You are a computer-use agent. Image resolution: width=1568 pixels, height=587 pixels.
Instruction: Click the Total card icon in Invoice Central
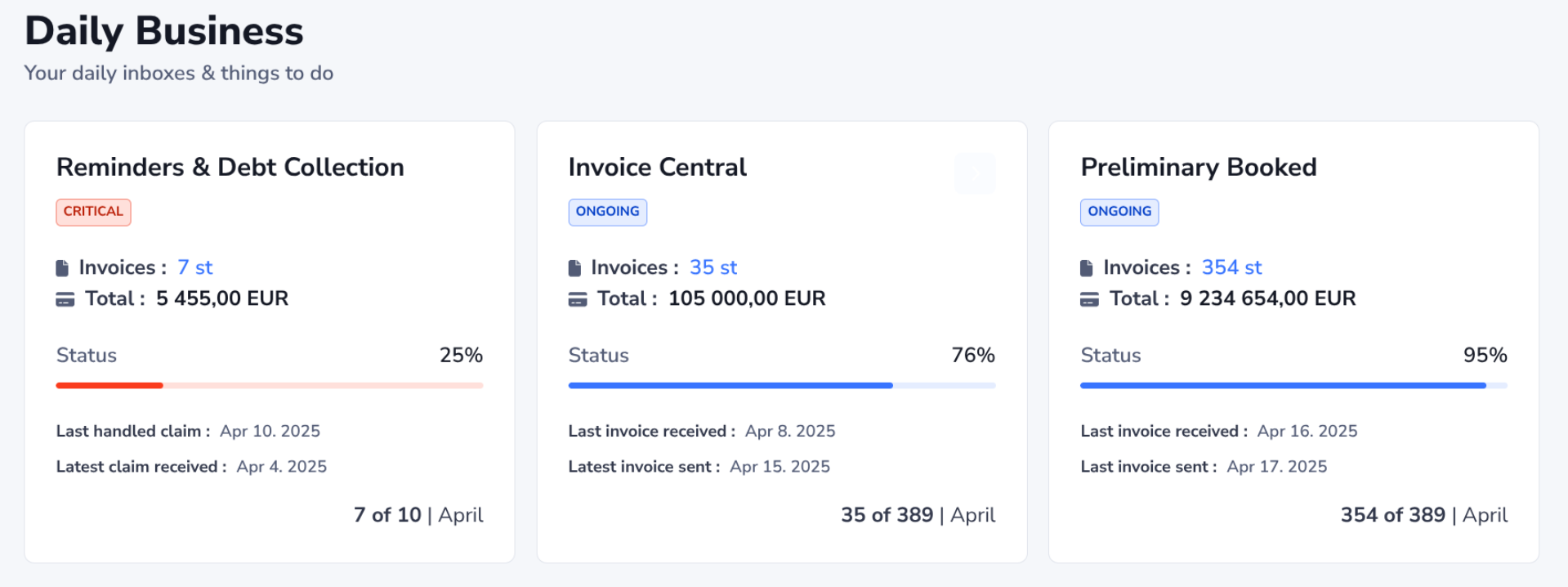(578, 299)
